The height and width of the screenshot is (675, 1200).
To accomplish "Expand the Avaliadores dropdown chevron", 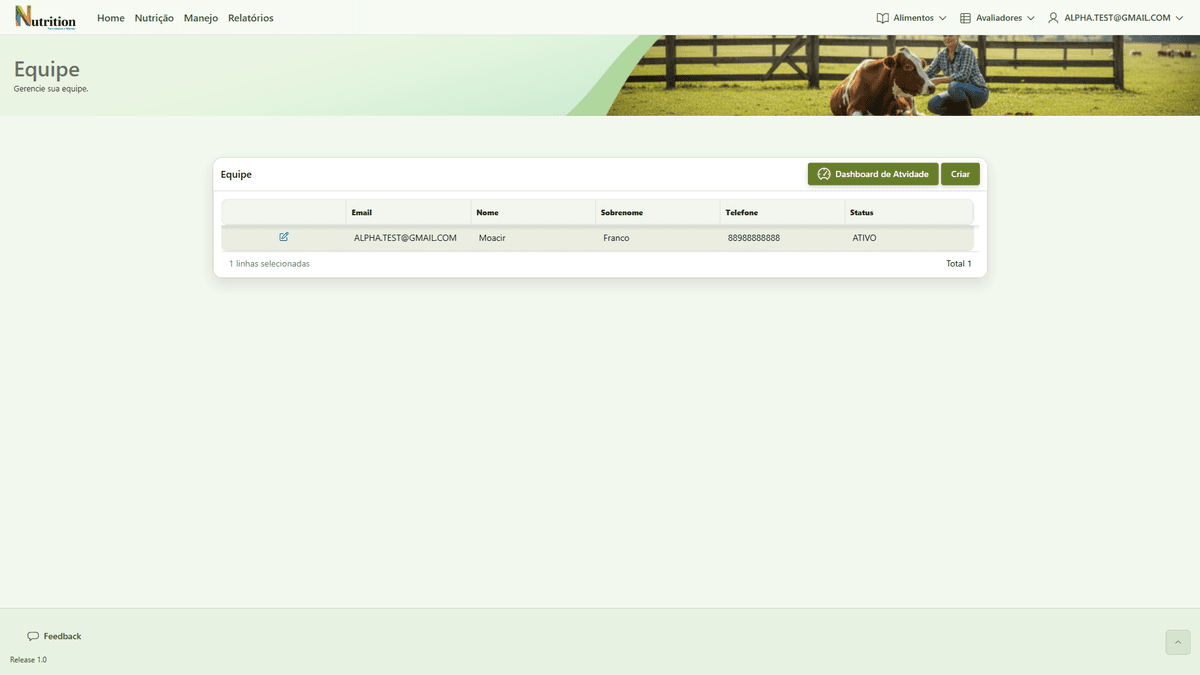I will (x=1031, y=18).
